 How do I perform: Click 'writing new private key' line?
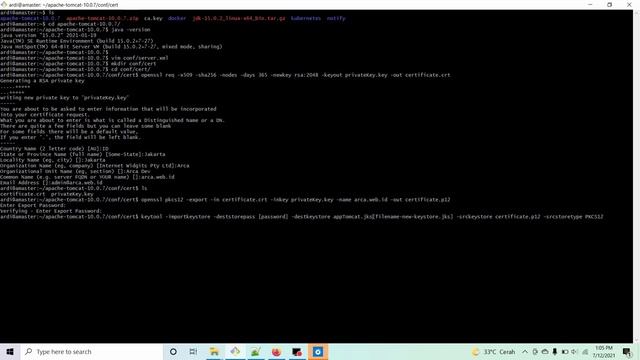coord(64,98)
